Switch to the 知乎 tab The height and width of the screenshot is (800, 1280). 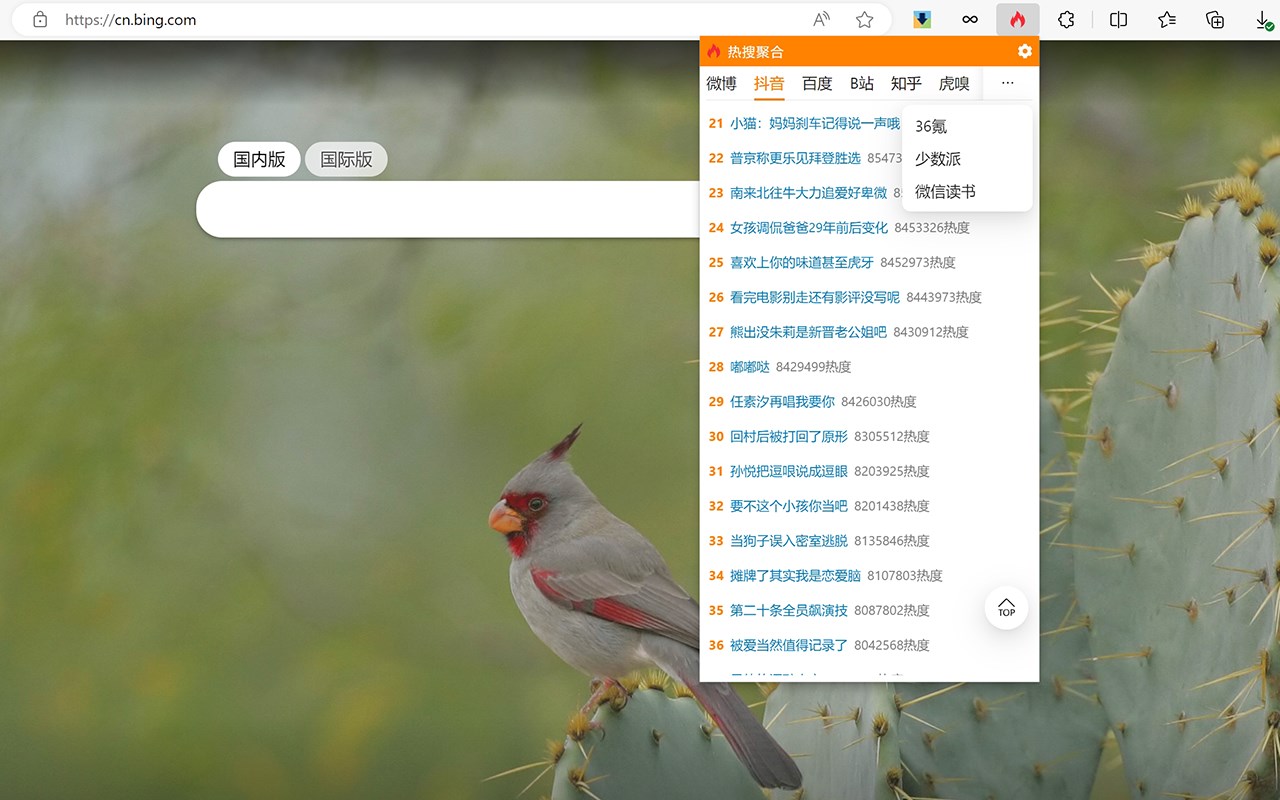tap(906, 84)
